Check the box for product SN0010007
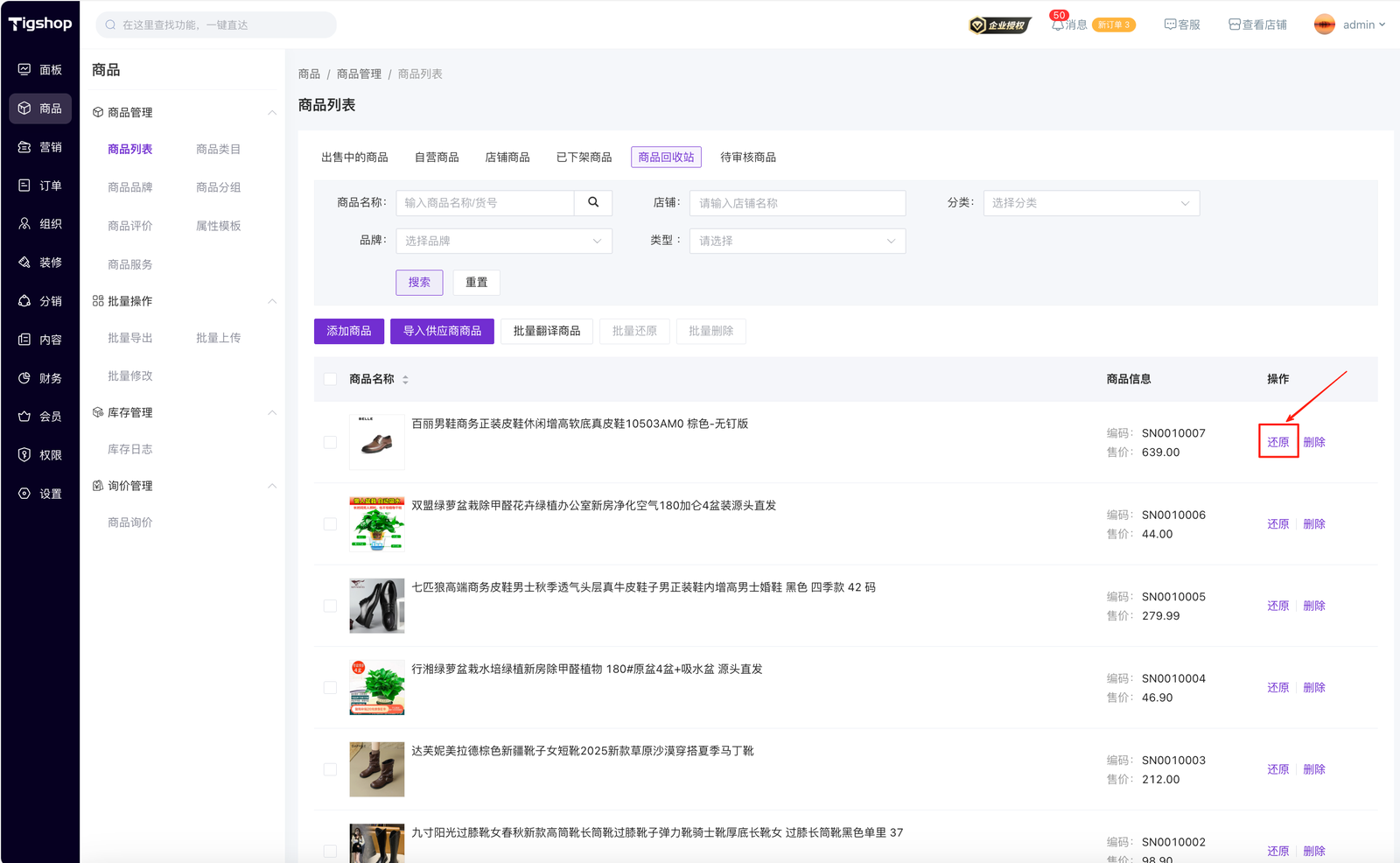This screenshot has width=1400, height=863. [x=330, y=442]
